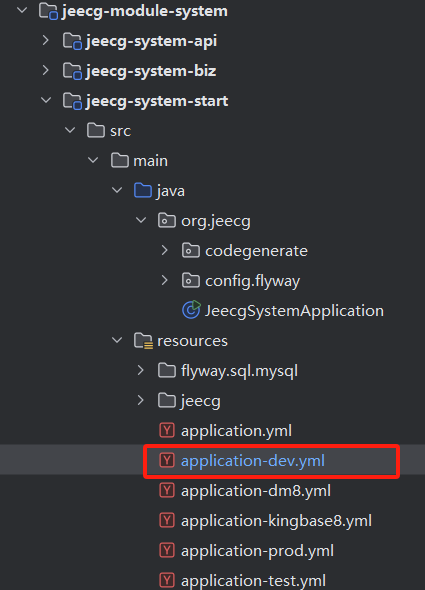Screen dimensions: 425x590
Task: Select the jeecg-system-start label
Action: (157, 102)
